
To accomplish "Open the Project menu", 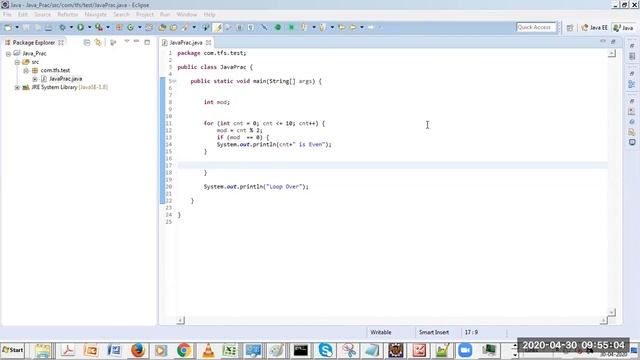I will (145, 14).
